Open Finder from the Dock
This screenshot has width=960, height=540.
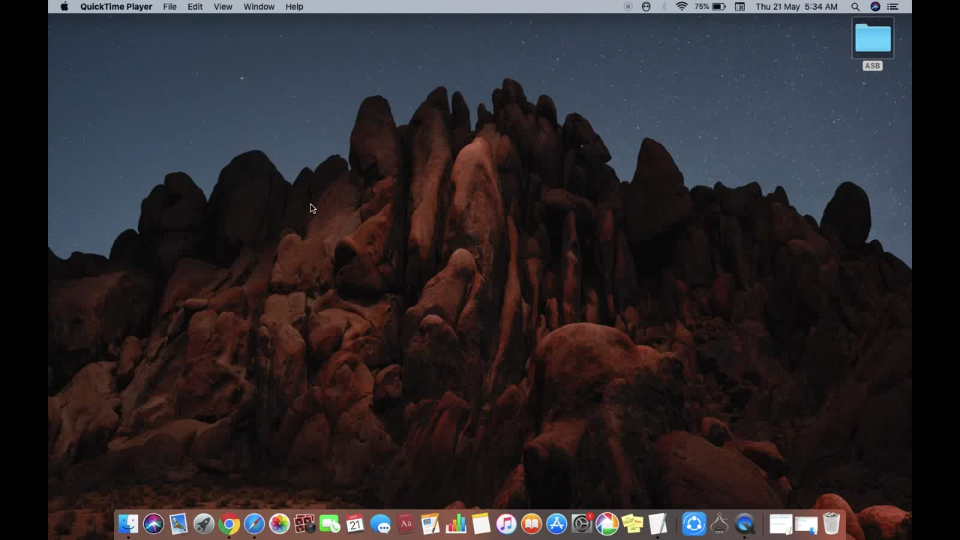point(128,524)
